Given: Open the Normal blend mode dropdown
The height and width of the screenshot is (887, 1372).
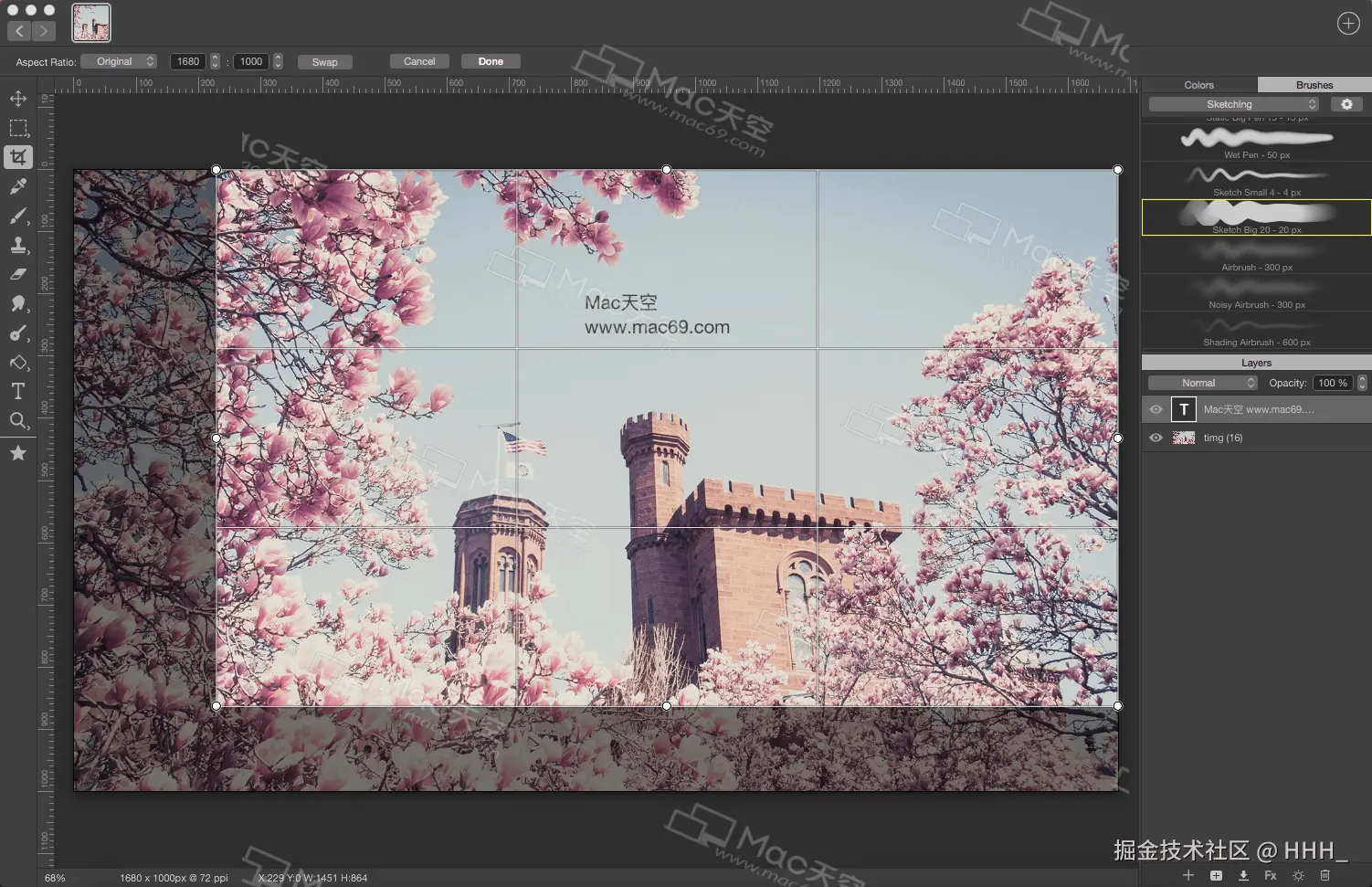Looking at the screenshot, I should pos(1202,383).
